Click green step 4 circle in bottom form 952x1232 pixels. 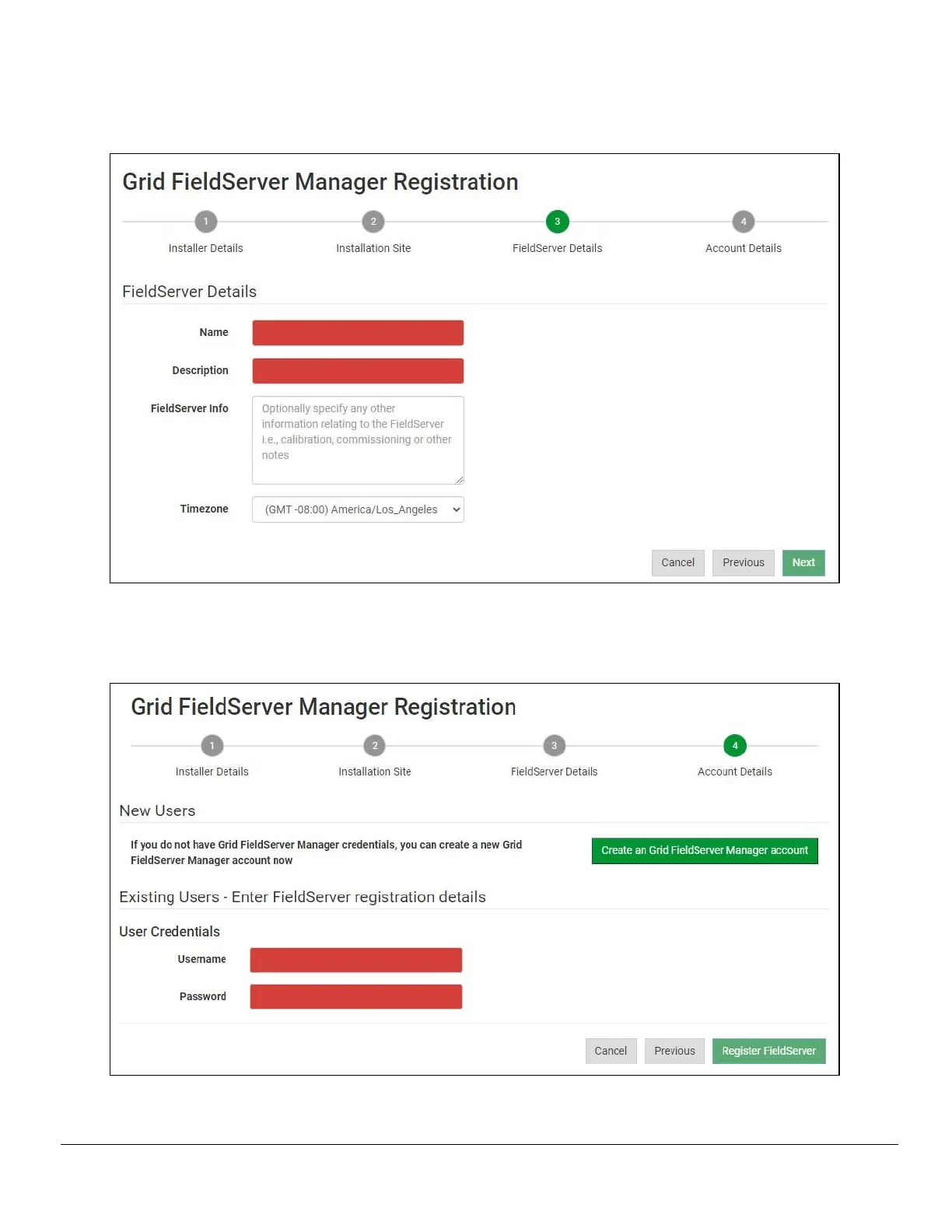pos(735,746)
